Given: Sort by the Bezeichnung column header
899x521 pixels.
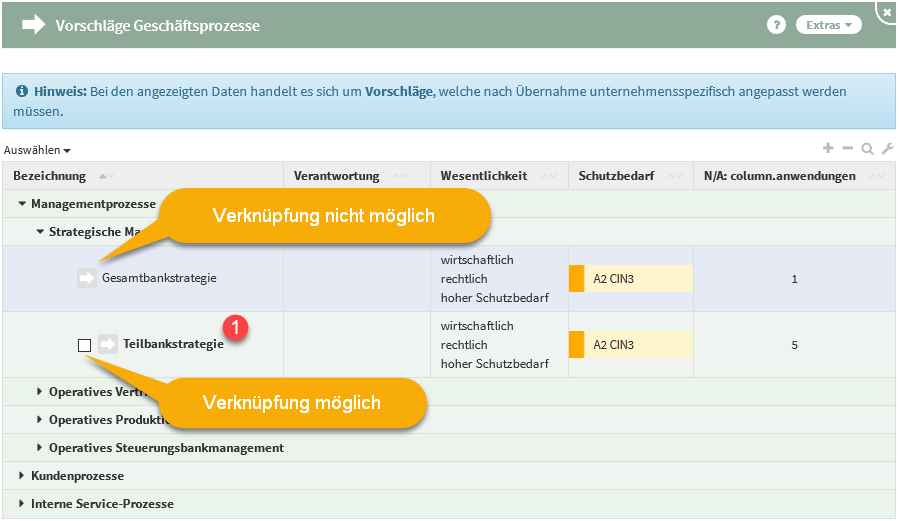Looking at the screenshot, I should pyautogui.click(x=50, y=176).
